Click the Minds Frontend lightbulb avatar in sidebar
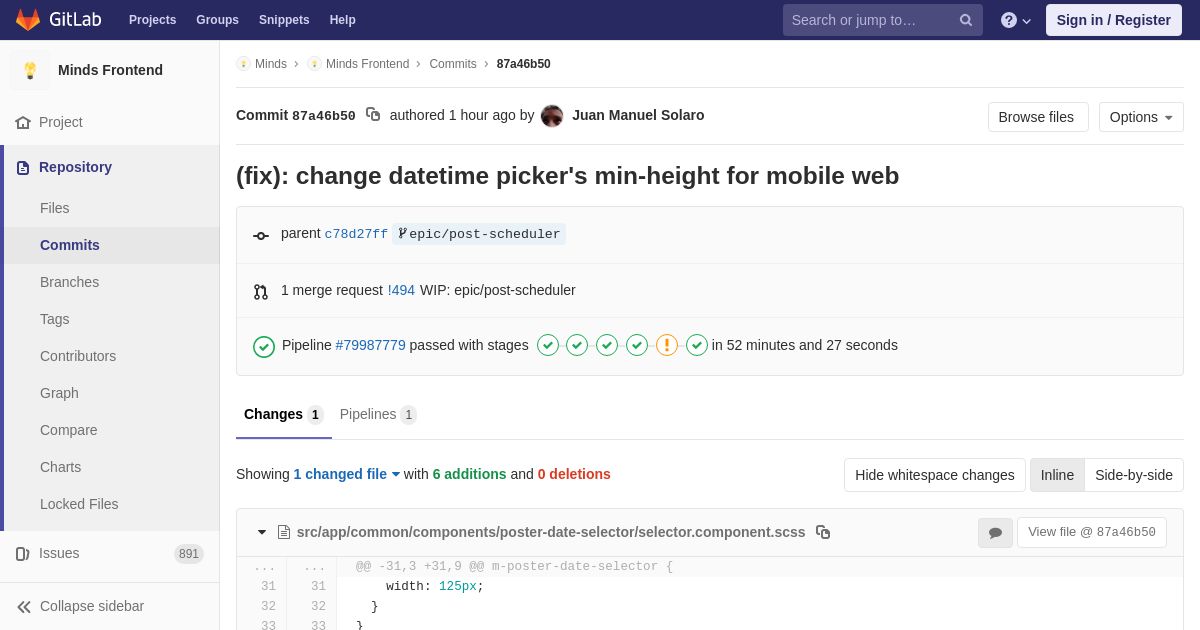This screenshot has height=630, width=1200. click(x=30, y=70)
